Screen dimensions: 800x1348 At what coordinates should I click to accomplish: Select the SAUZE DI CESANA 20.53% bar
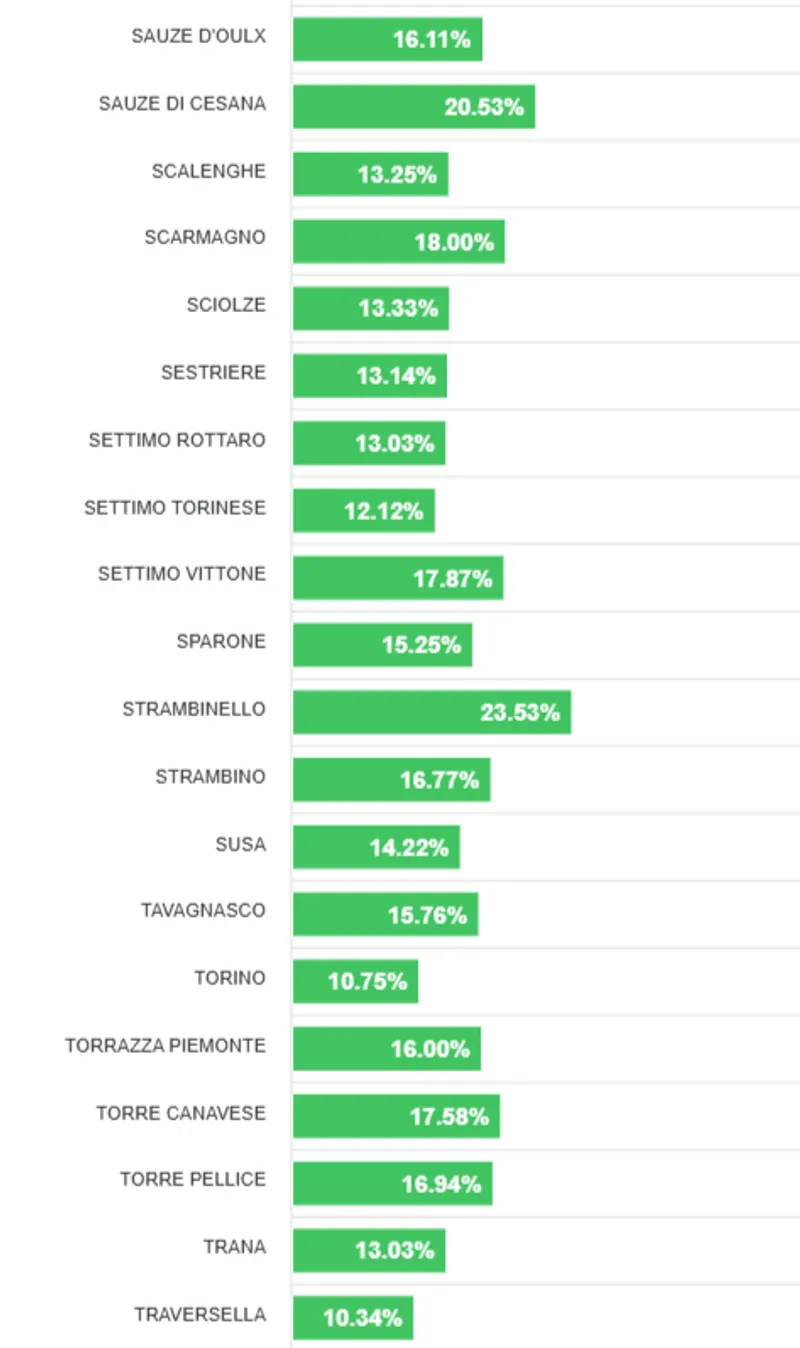tap(413, 107)
